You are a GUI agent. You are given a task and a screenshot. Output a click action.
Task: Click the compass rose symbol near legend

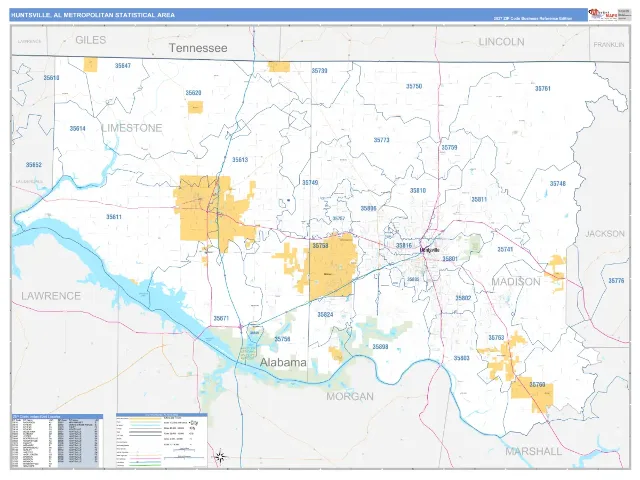click(220, 456)
